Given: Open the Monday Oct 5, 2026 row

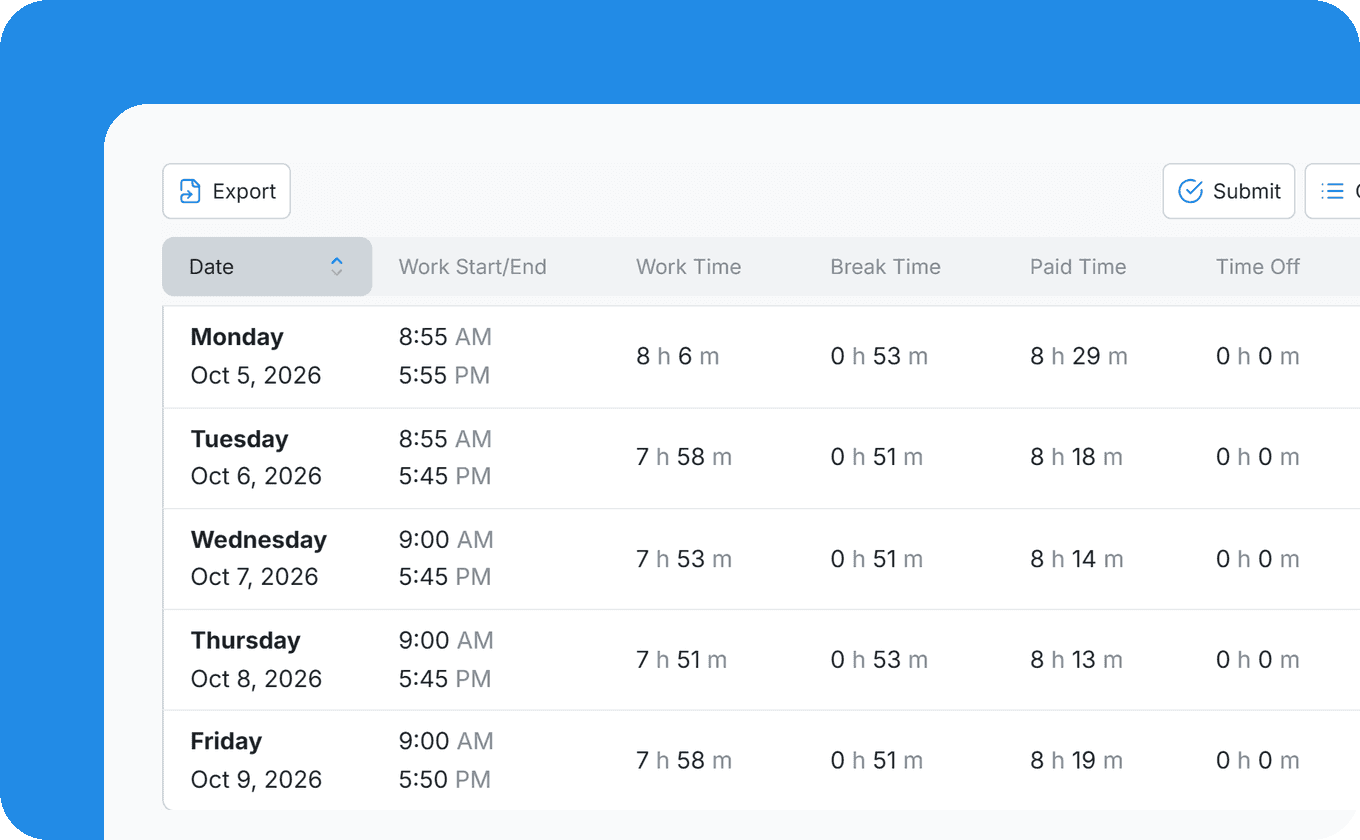Looking at the screenshot, I should coord(761,357).
